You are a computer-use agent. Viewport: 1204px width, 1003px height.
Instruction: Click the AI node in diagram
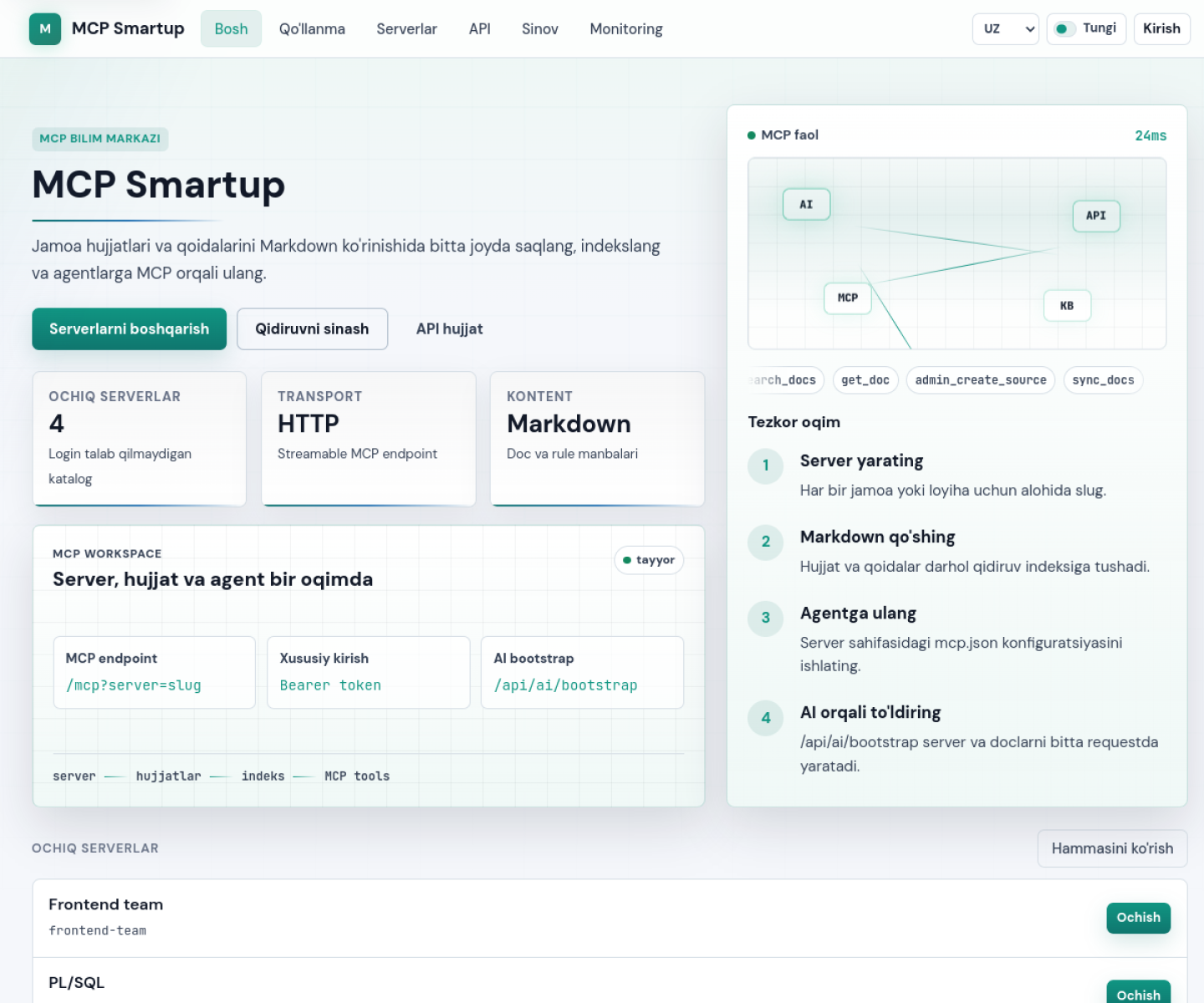coord(806,204)
